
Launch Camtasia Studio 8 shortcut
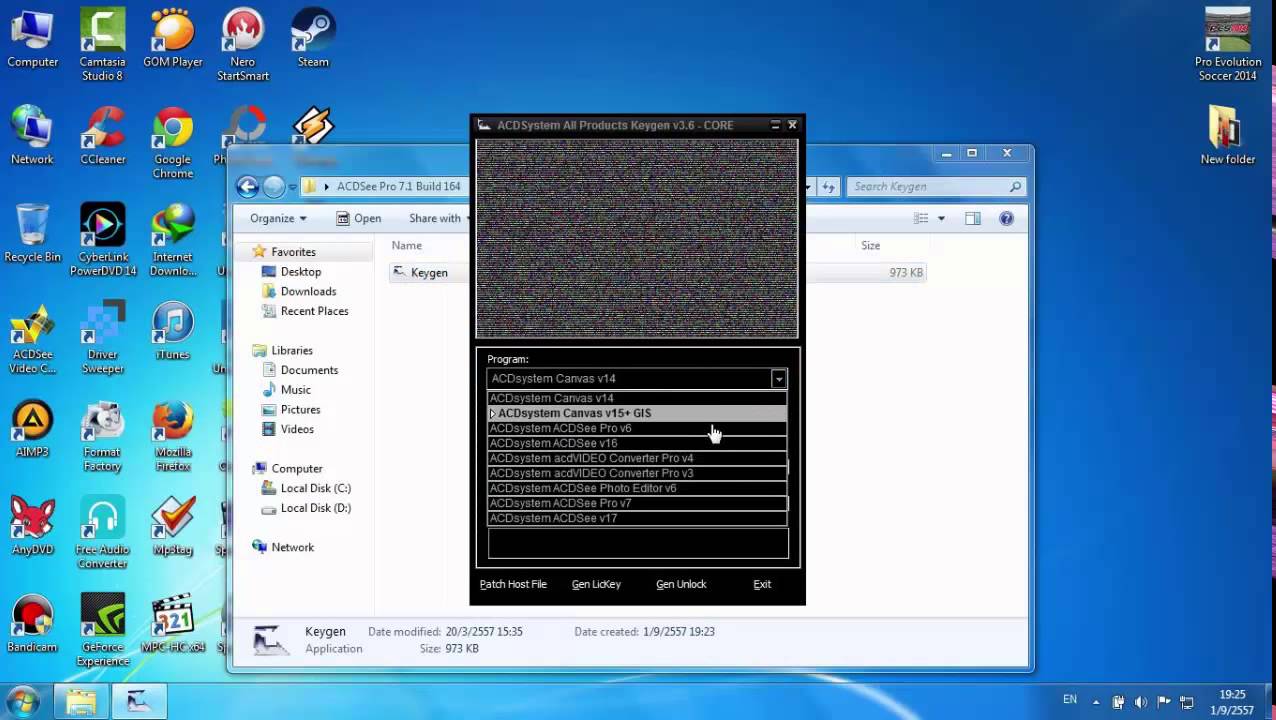(102, 46)
